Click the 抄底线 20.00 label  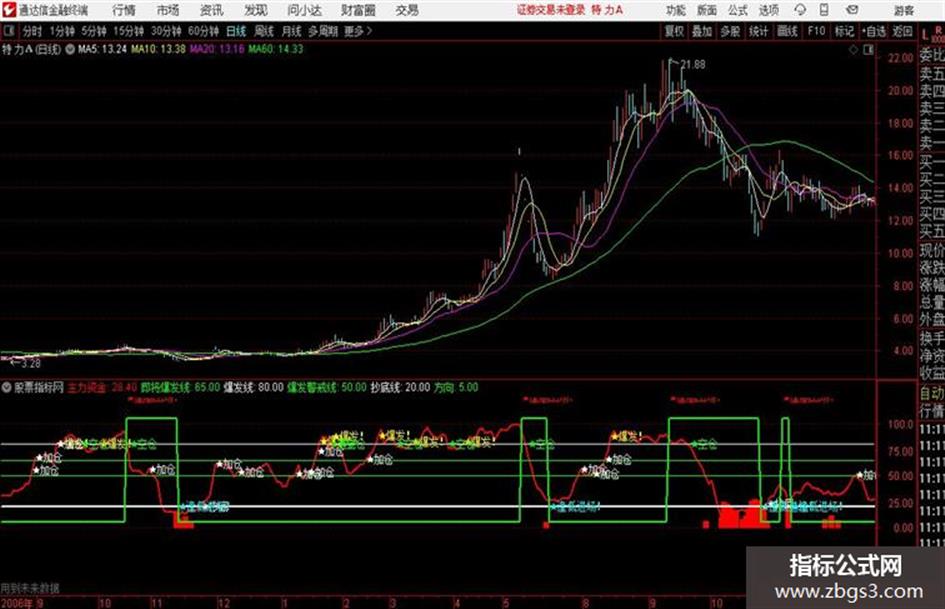point(400,387)
